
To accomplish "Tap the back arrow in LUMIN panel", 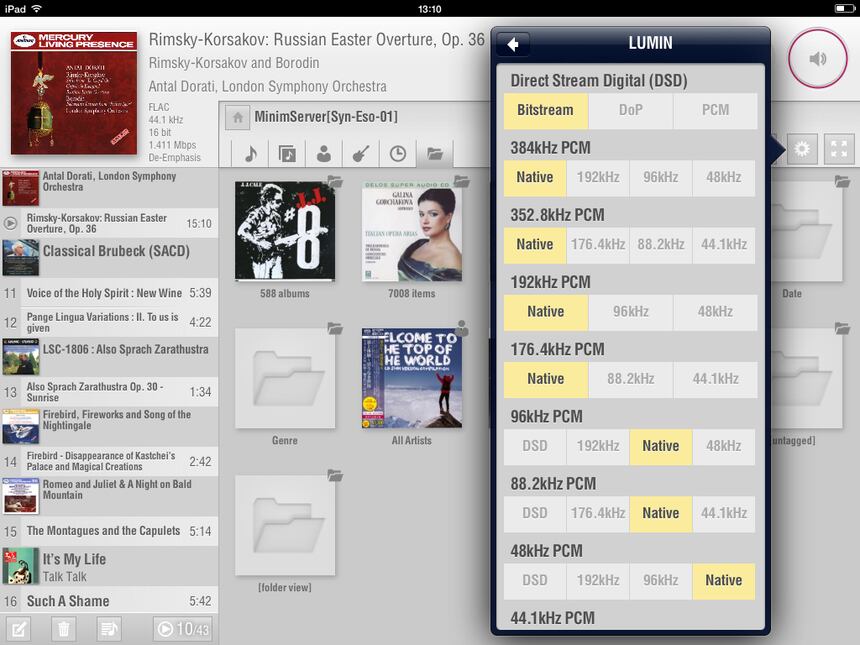I will tap(513, 44).
